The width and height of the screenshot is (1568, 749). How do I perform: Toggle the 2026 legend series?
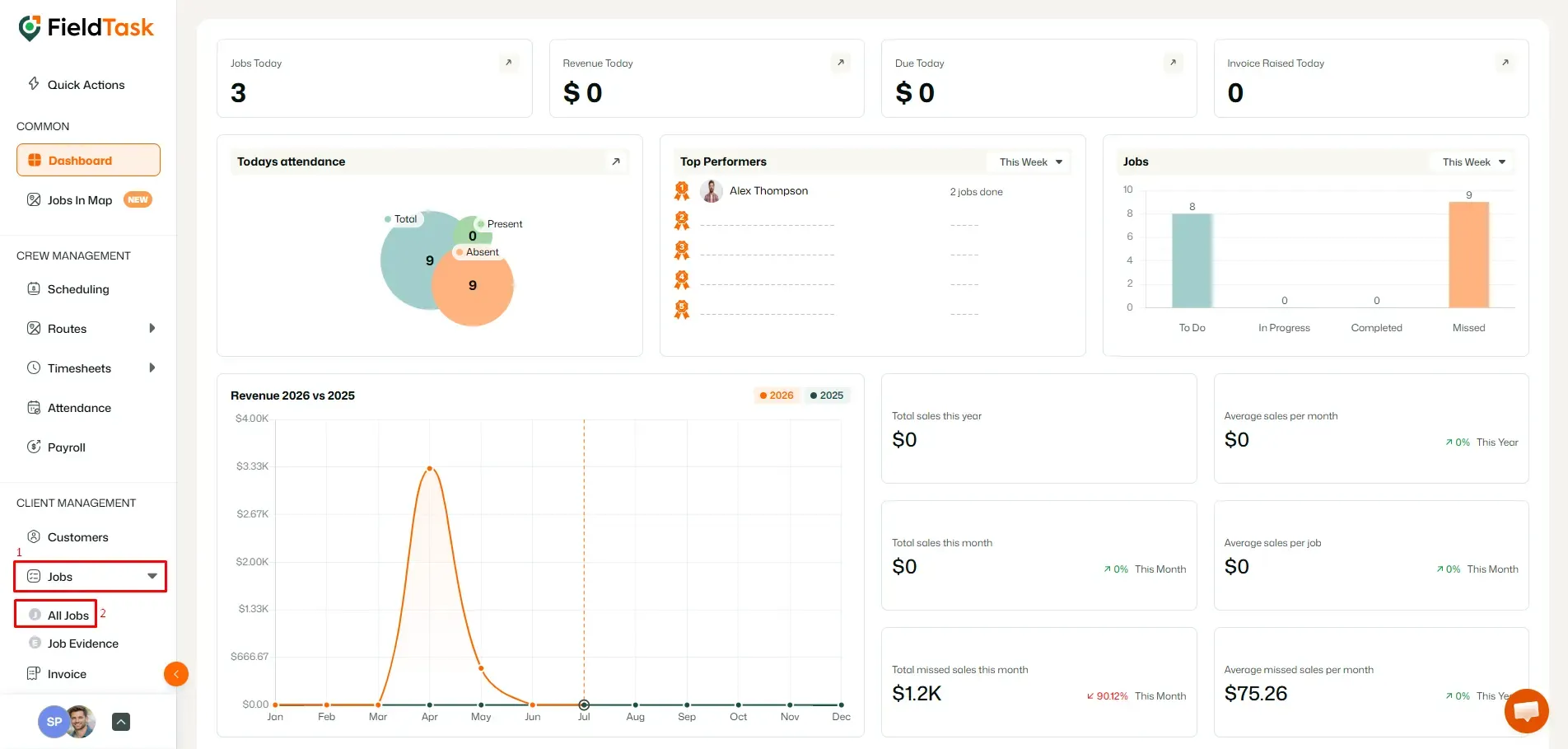click(x=777, y=396)
